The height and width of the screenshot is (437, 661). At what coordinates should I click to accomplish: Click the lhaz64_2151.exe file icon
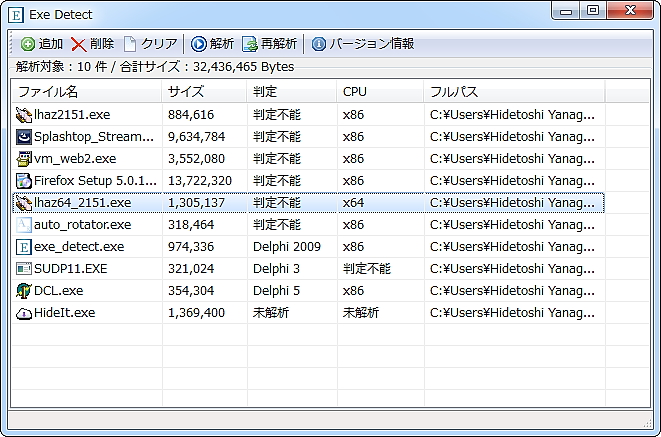click(24, 203)
